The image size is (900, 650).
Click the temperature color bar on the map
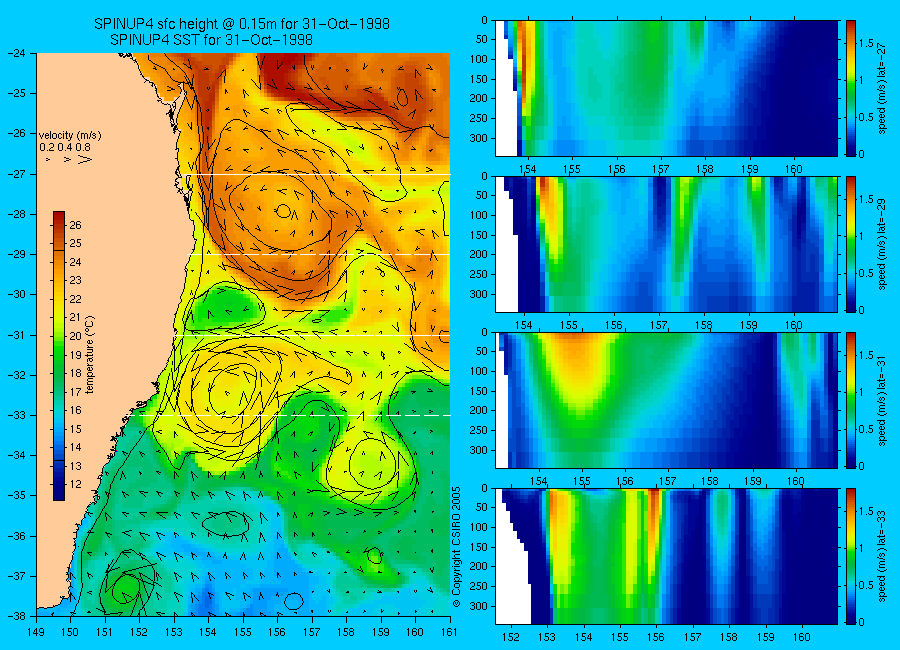[x=59, y=356]
